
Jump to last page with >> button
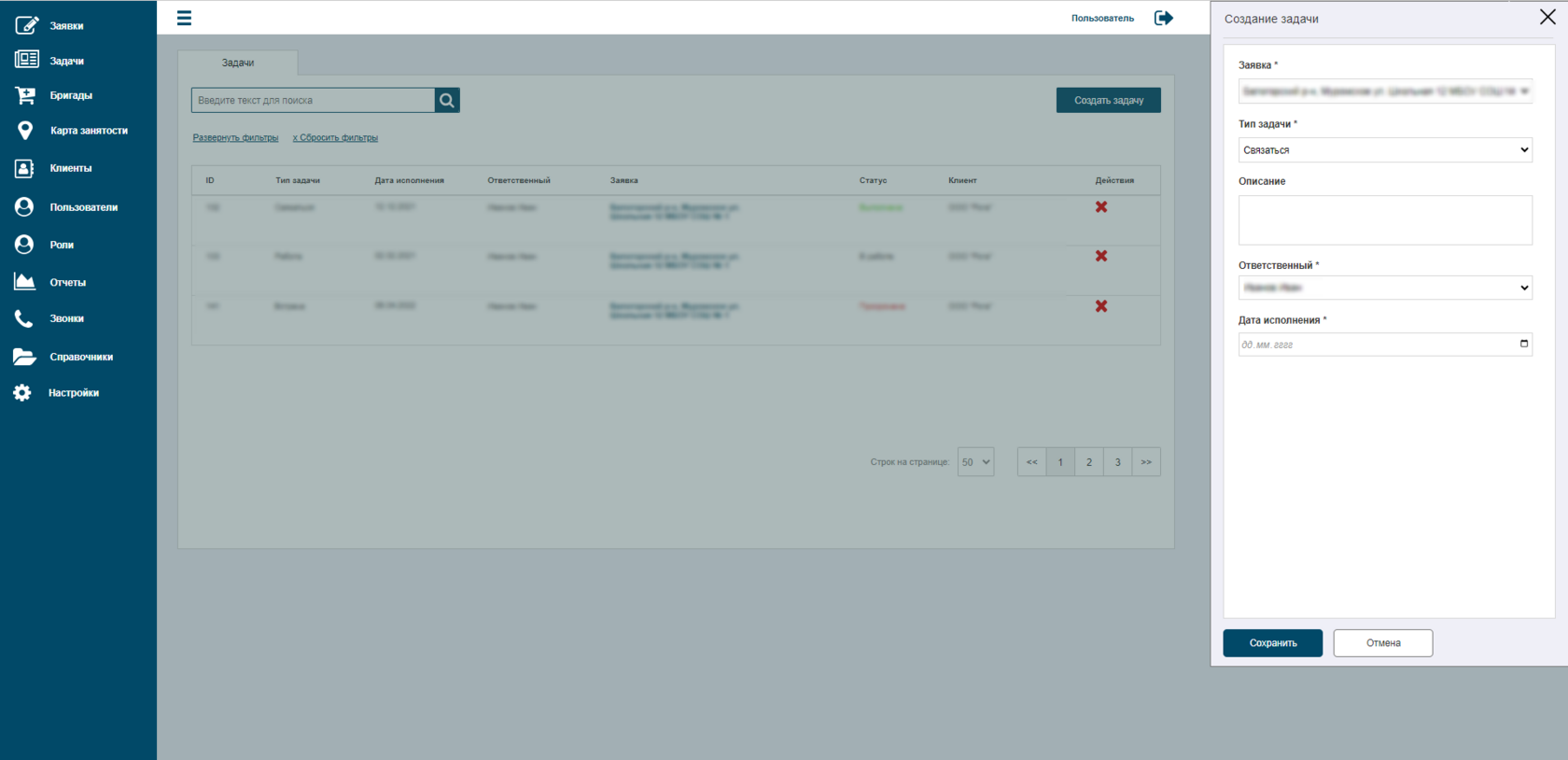1146,462
